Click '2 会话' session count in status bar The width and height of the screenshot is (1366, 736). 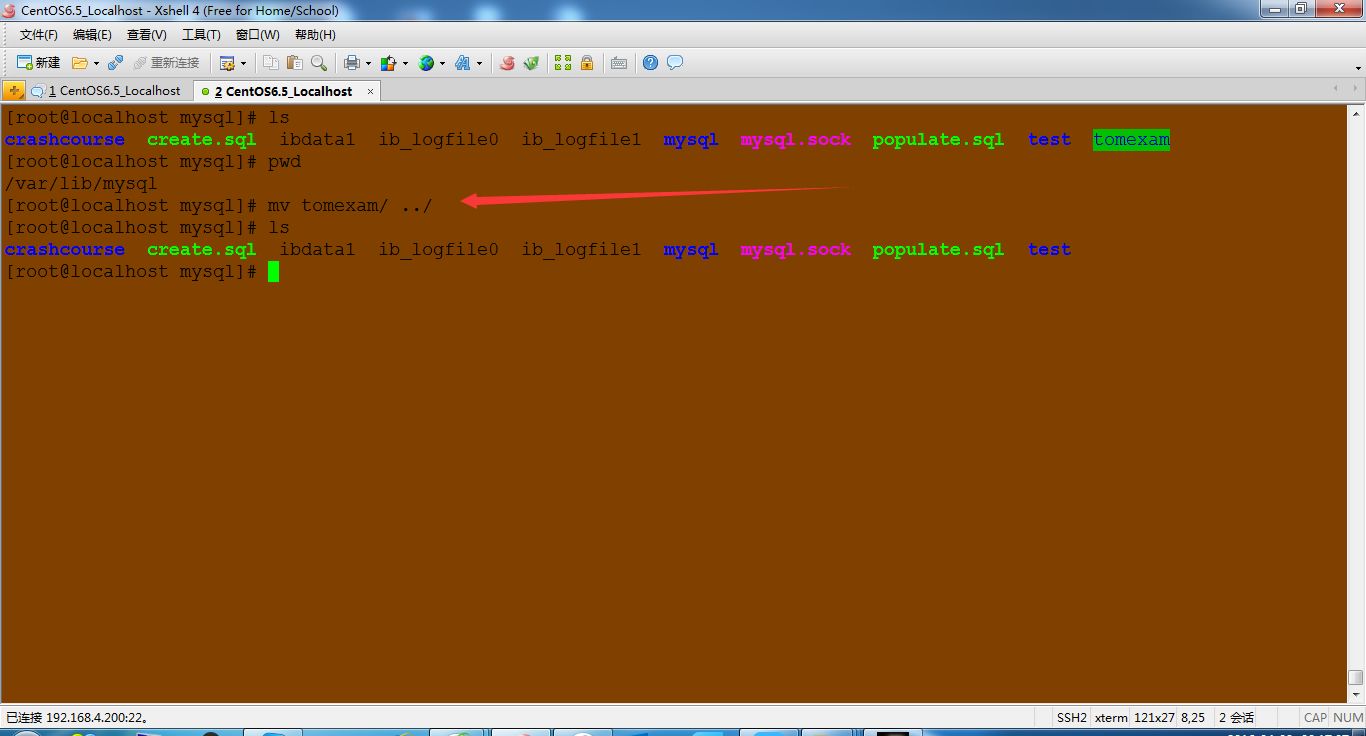click(x=1236, y=717)
